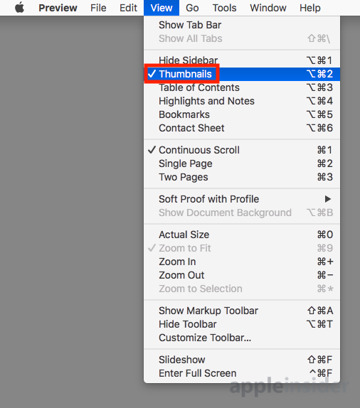Choose Show Tab Bar

[x=242, y=25]
